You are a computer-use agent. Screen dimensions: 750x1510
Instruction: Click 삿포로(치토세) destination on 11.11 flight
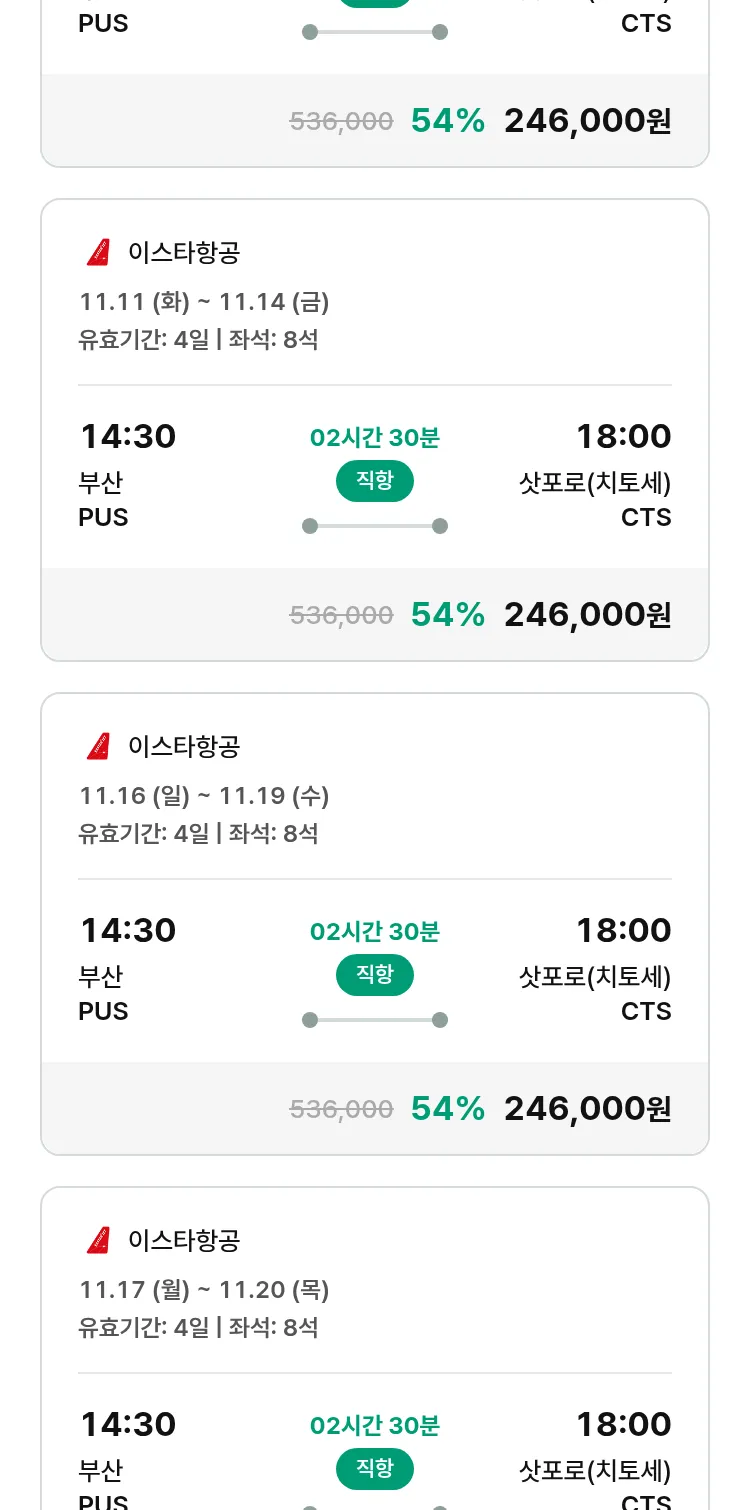tap(595, 483)
